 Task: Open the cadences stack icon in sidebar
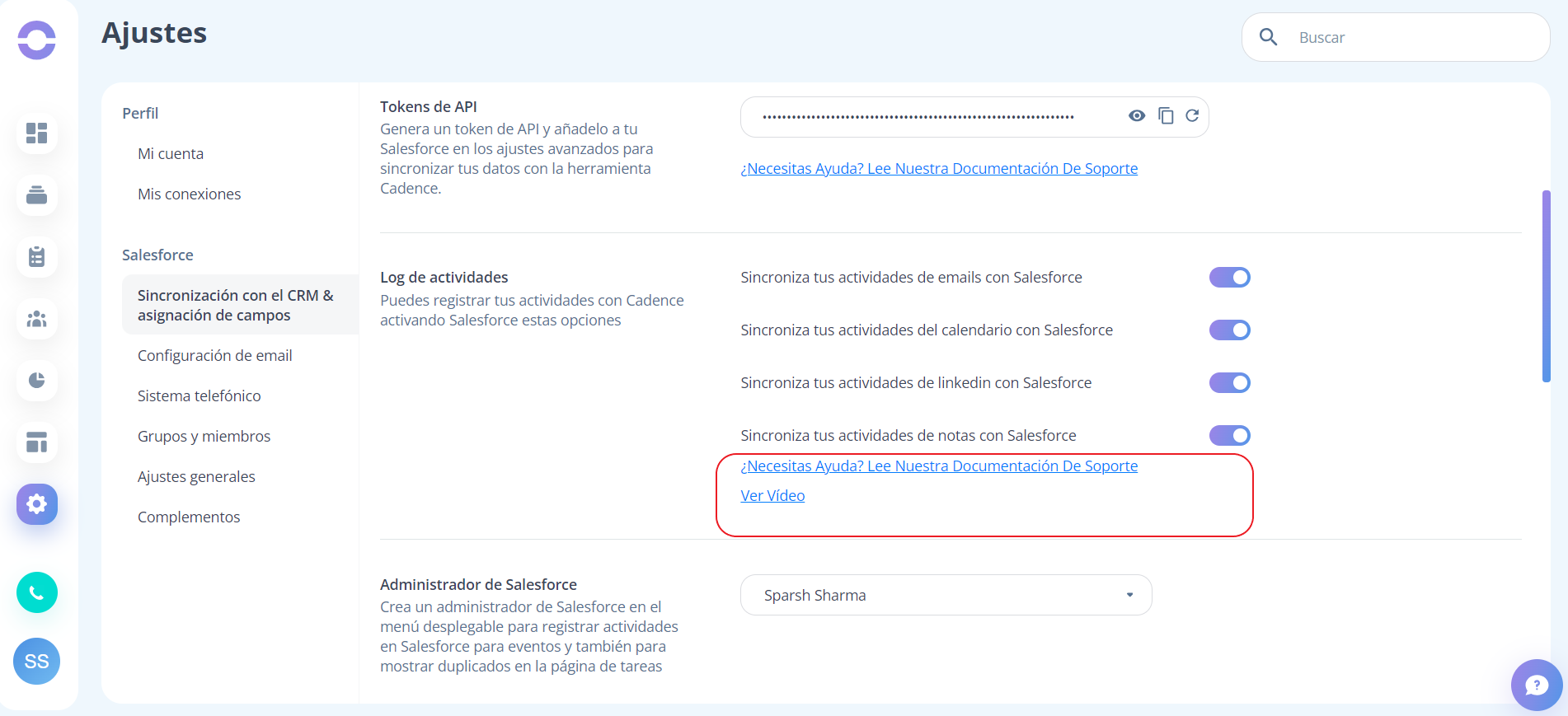[x=37, y=195]
